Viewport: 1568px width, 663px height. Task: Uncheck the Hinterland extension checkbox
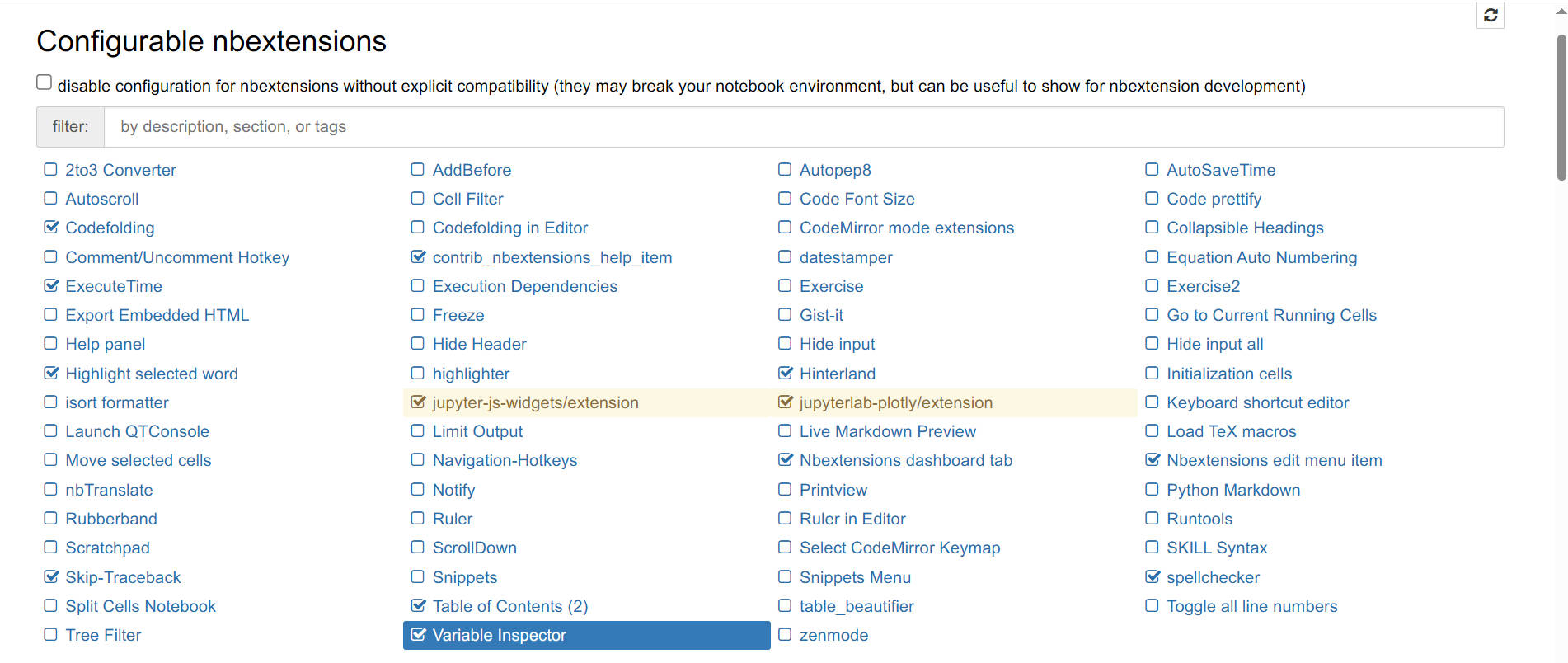coord(785,374)
